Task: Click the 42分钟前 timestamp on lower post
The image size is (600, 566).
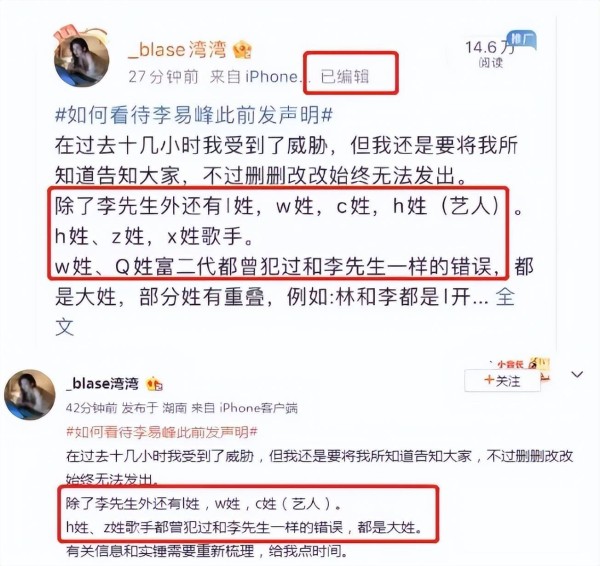Action: point(91,408)
